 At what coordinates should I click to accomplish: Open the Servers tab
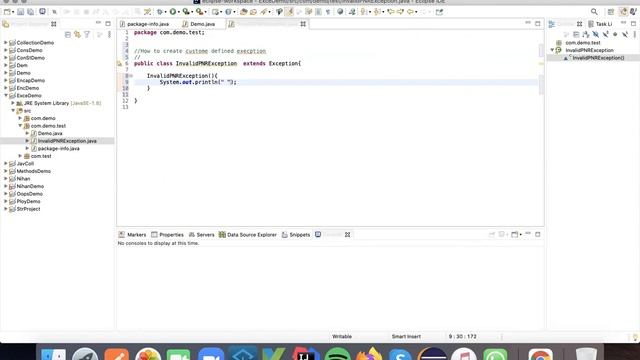coord(201,235)
